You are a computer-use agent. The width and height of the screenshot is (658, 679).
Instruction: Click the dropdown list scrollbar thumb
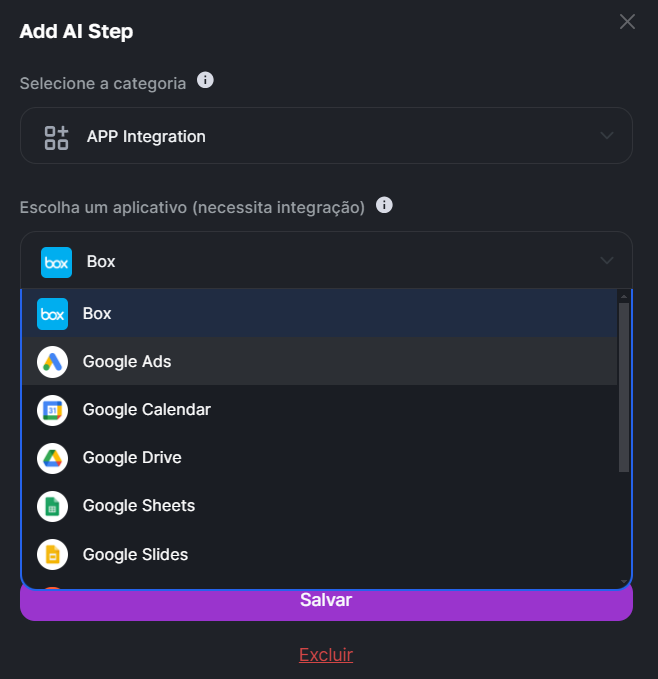(x=624, y=387)
